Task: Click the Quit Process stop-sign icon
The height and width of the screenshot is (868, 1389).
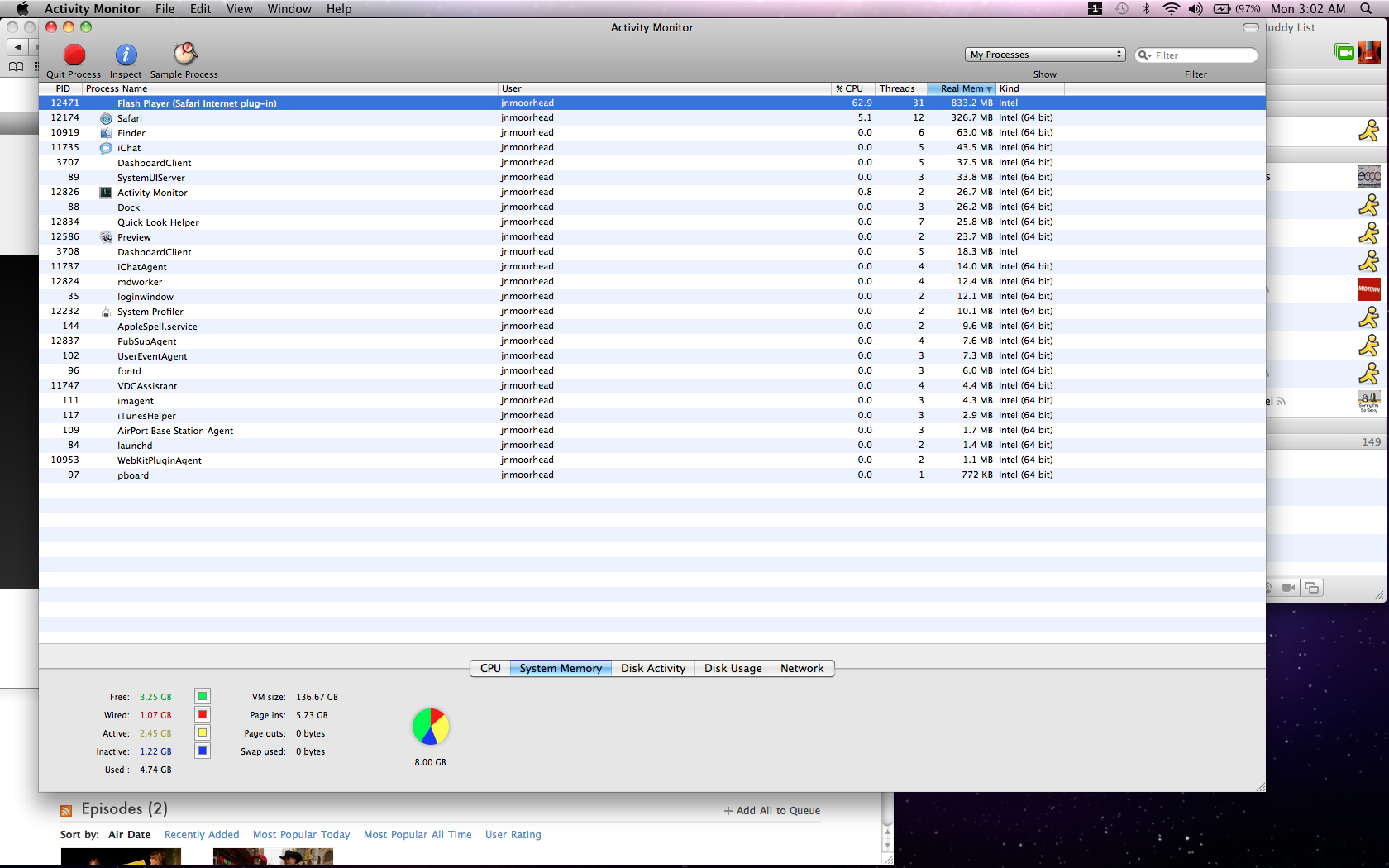Action: pyautogui.click(x=74, y=55)
